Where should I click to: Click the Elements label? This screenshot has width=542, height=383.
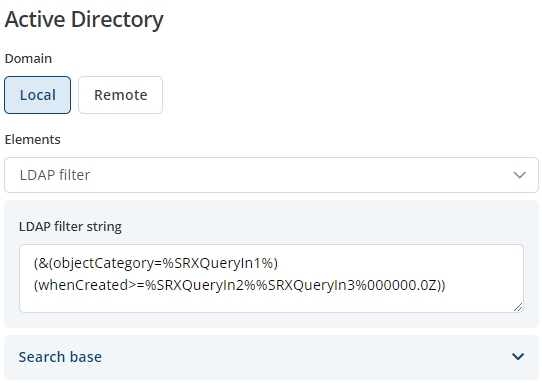pos(32,140)
